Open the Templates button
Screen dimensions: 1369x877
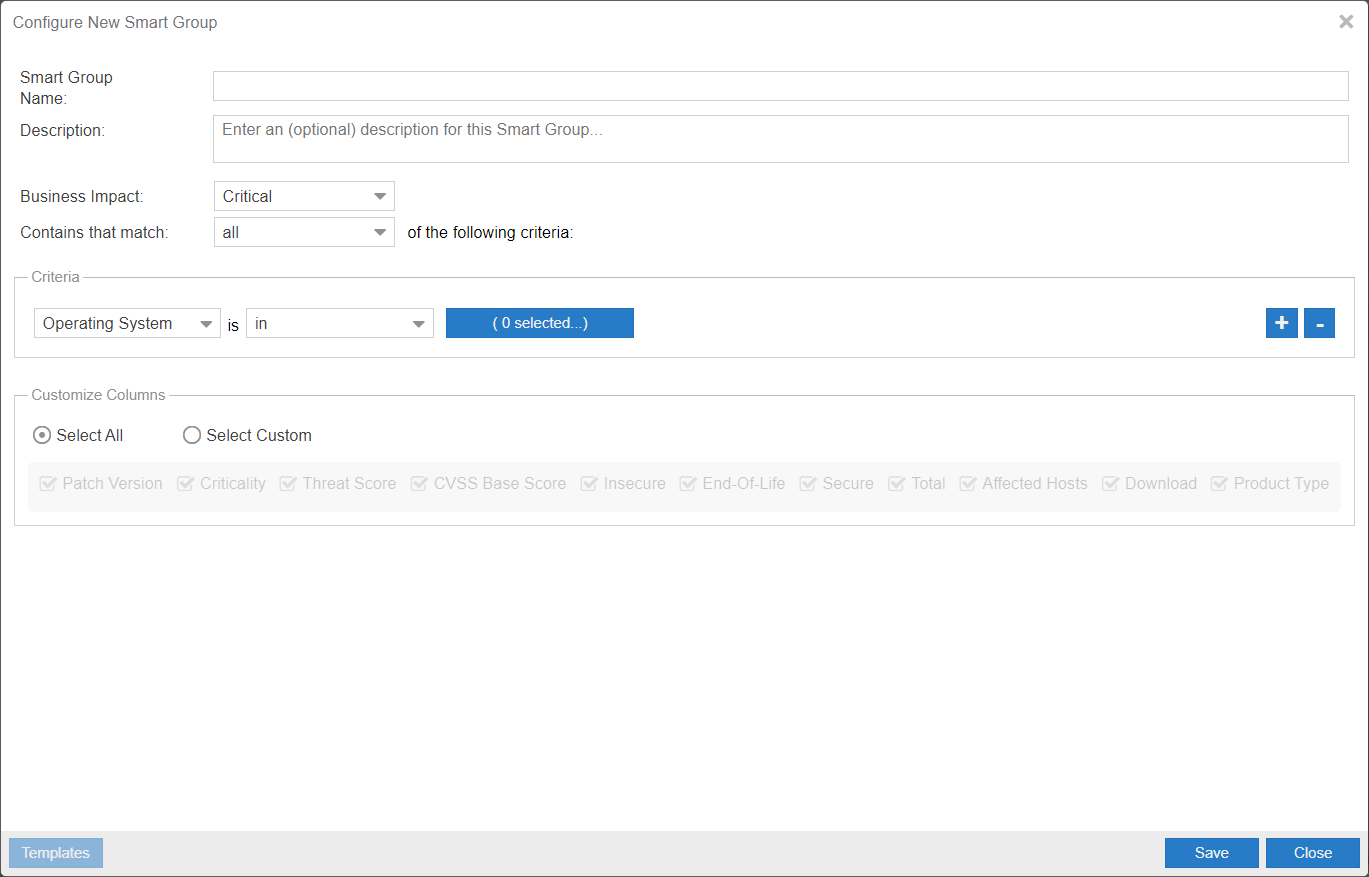coord(56,853)
